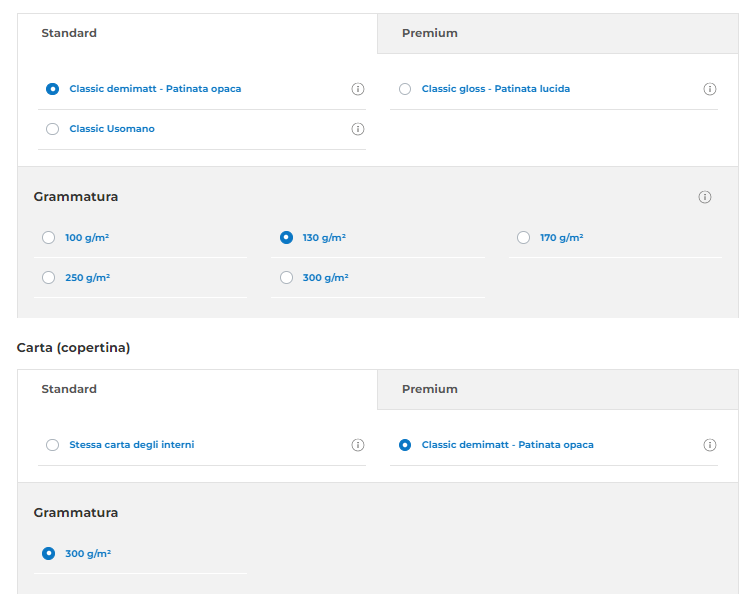Choose 250 g/m² paper weight
Viewport: 754px width, 610px height.
pyautogui.click(x=49, y=278)
